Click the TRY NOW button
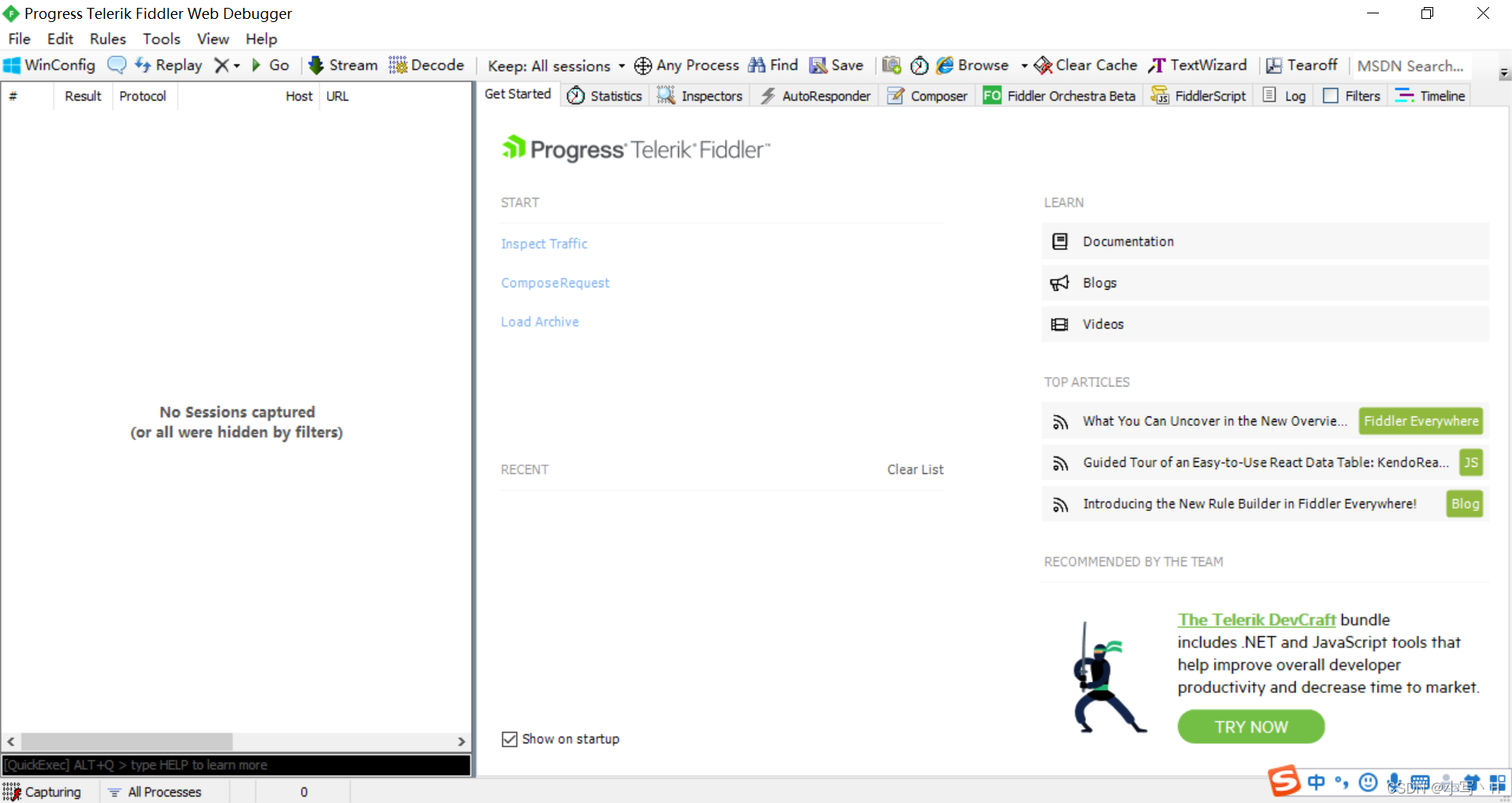This screenshot has height=803, width=1512. (1251, 727)
